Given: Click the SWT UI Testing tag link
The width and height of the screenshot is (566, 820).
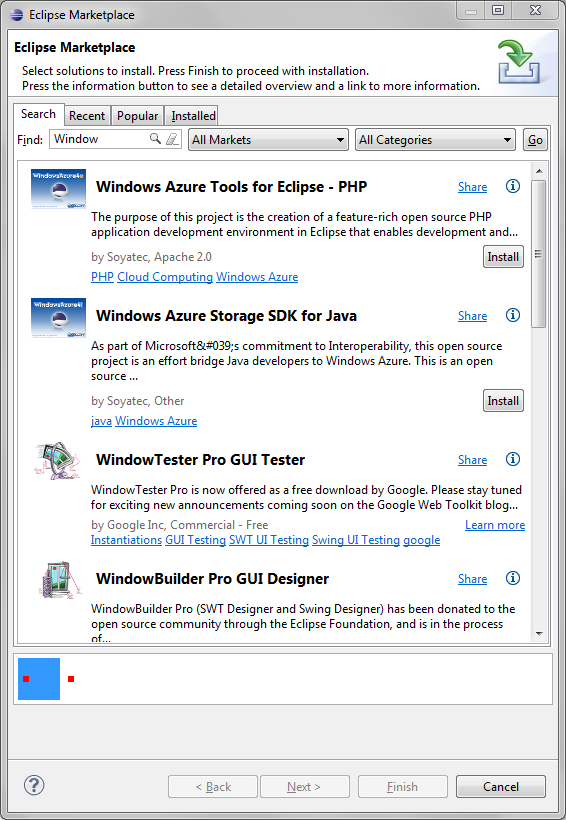Looking at the screenshot, I should (x=269, y=540).
